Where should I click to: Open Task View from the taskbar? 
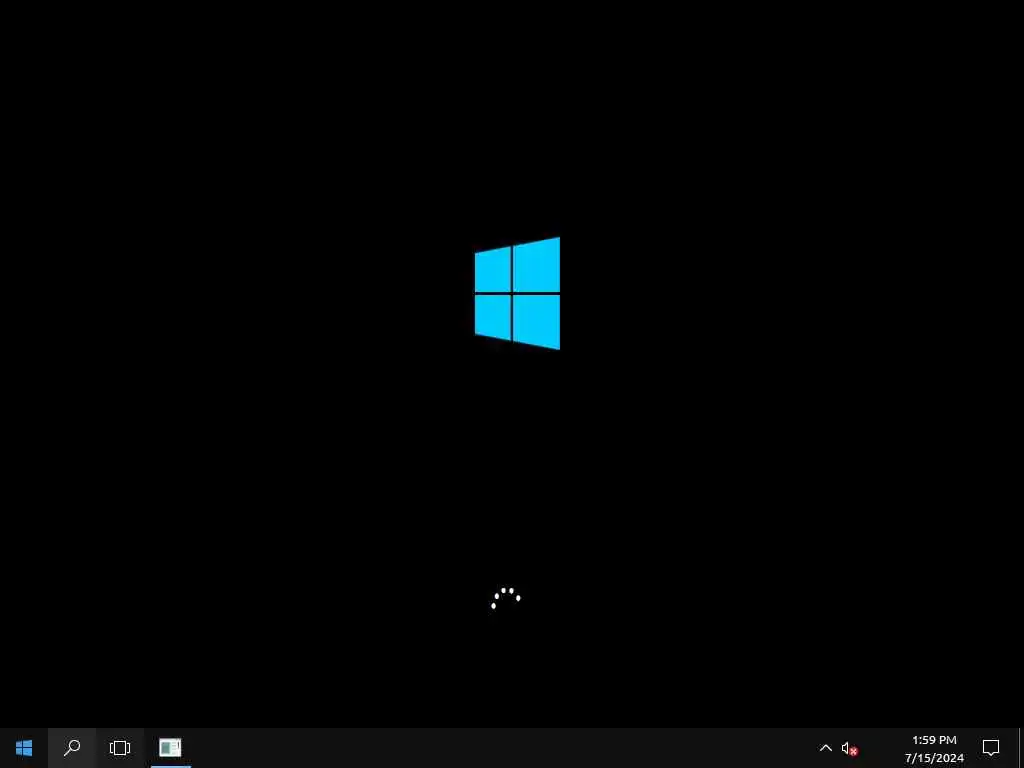[x=120, y=748]
